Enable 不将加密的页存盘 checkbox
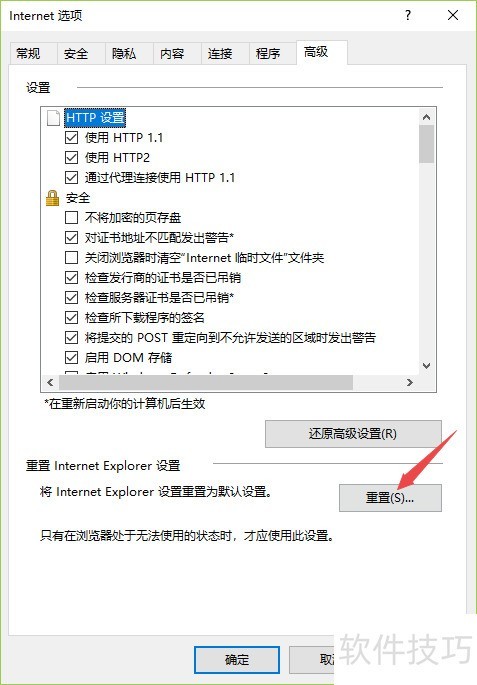477x685 pixels. coord(71,218)
